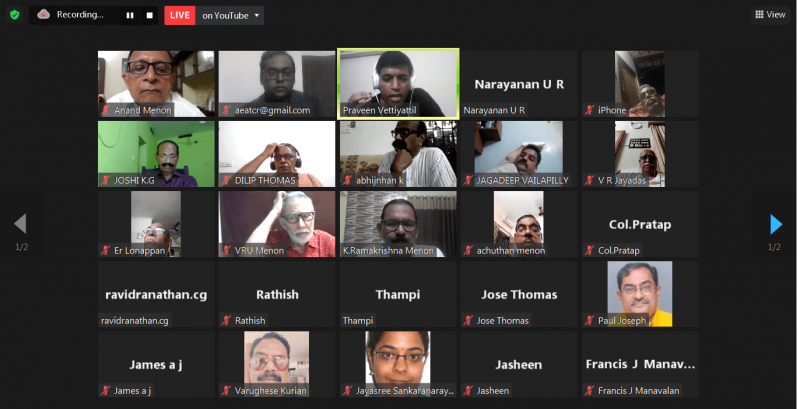Click the green encryption shield icon
The width and height of the screenshot is (800, 409).
coord(15,15)
